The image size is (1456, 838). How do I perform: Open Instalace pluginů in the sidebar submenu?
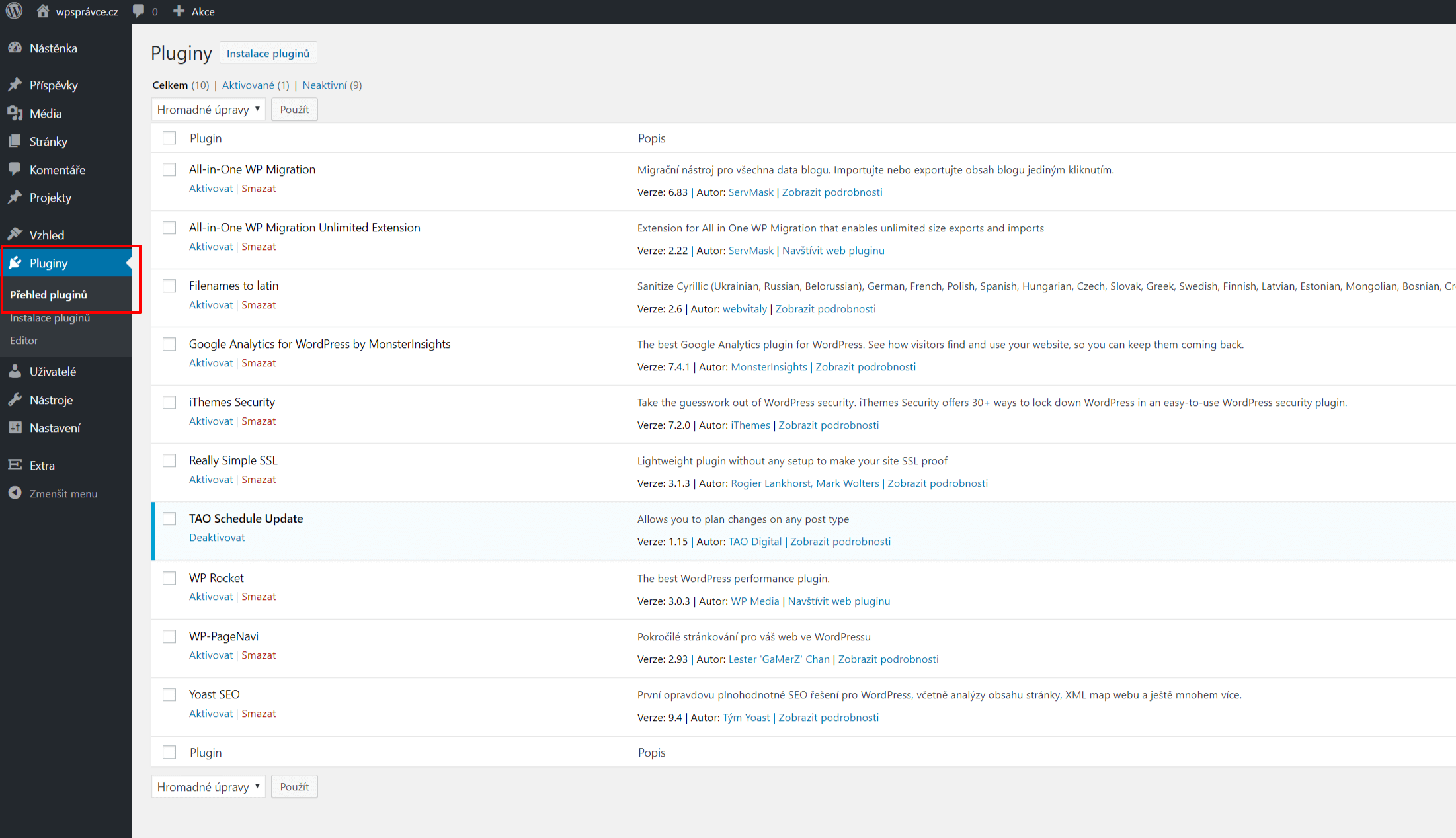50,318
